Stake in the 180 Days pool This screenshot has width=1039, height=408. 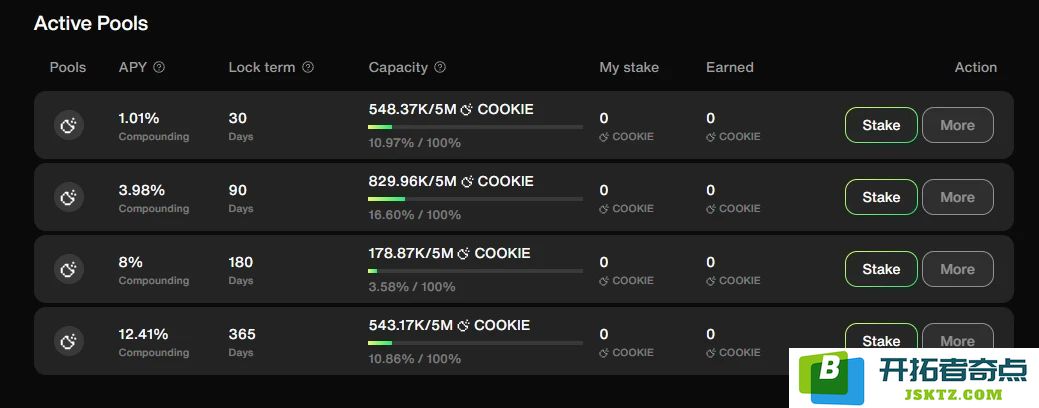pos(881,269)
